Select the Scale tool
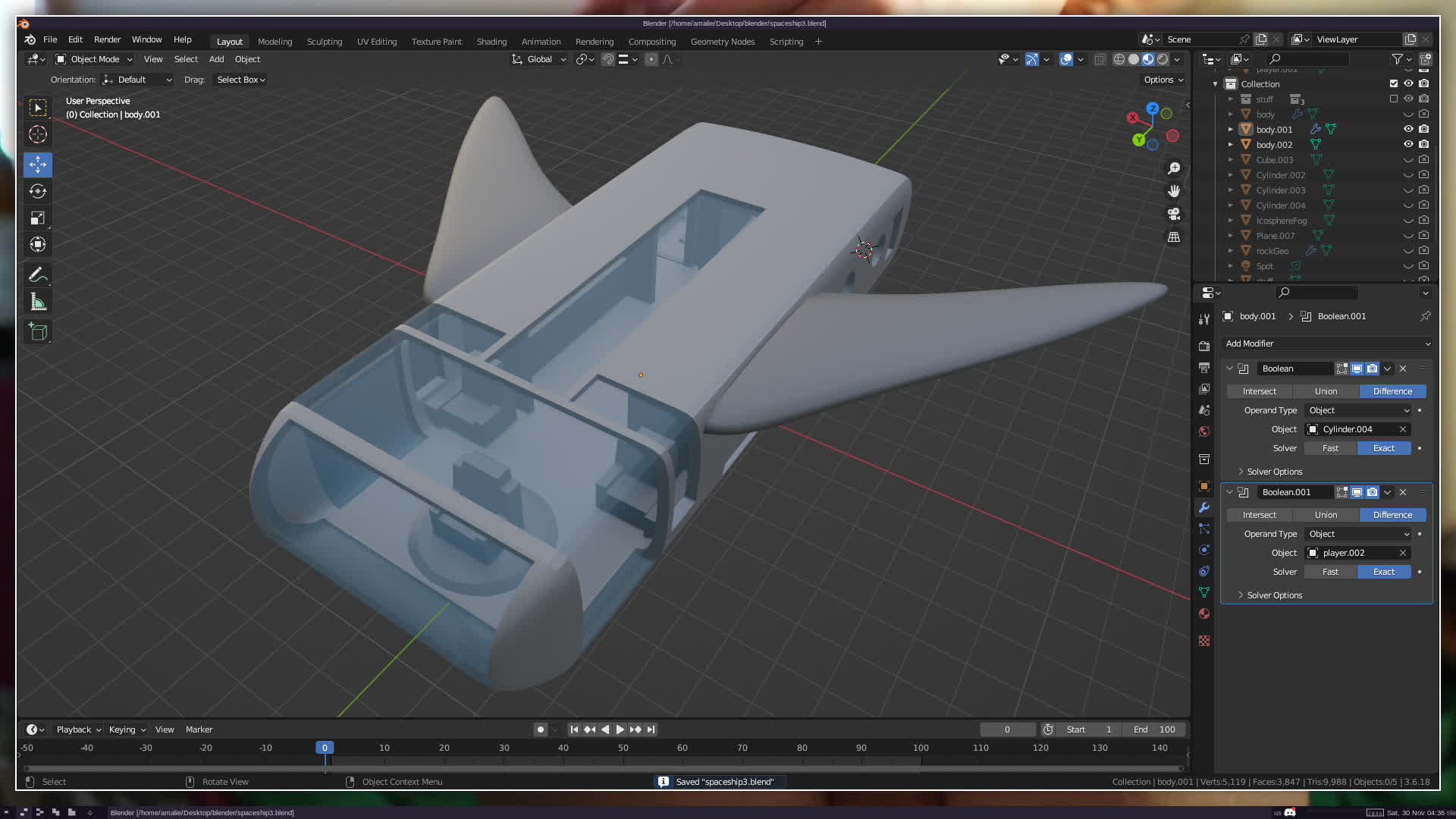Image resolution: width=1456 pixels, height=819 pixels. (38, 218)
